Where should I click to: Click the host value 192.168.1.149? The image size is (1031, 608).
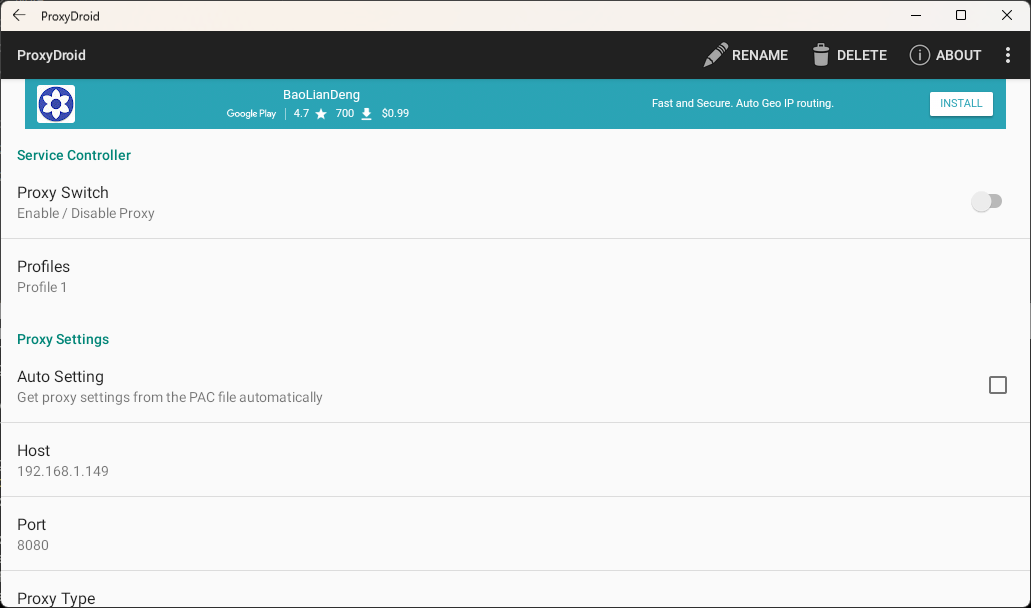[x=63, y=471]
